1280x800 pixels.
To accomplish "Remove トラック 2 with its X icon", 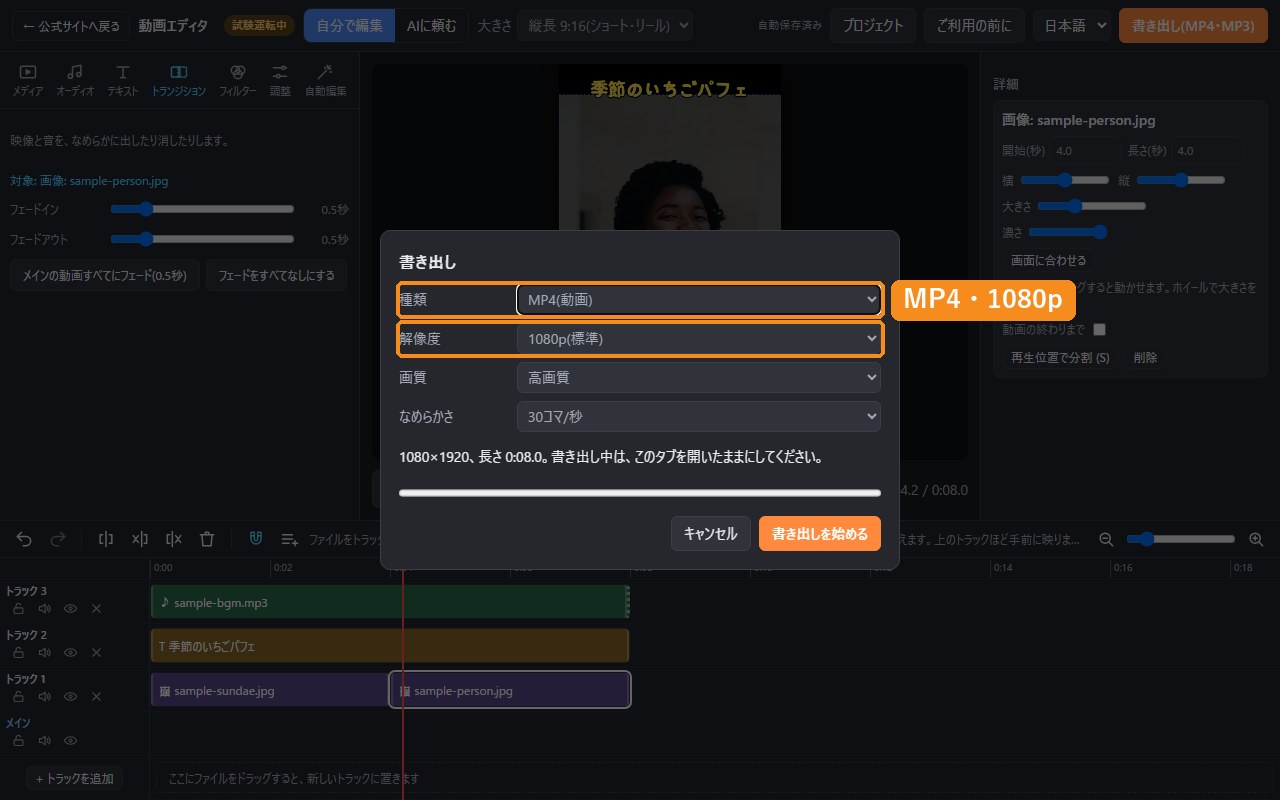I will coord(97,652).
